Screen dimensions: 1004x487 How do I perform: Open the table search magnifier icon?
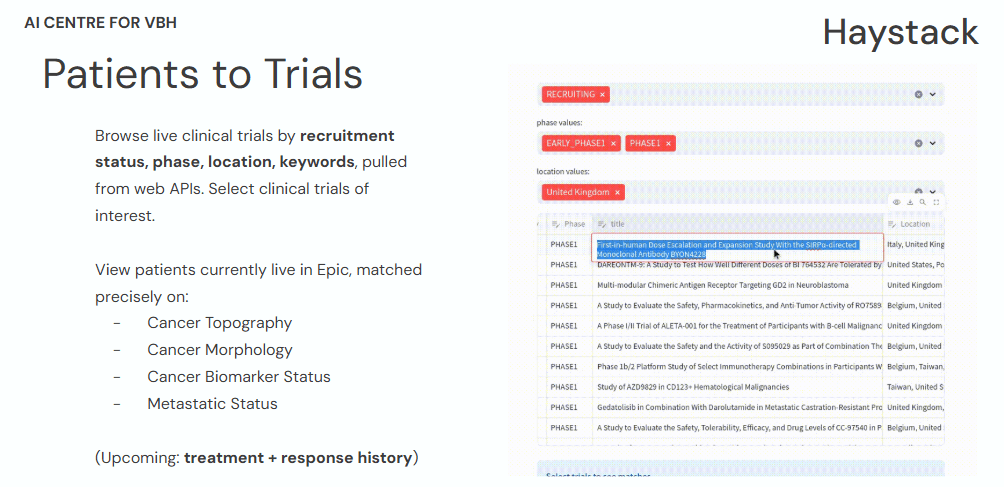tap(922, 202)
